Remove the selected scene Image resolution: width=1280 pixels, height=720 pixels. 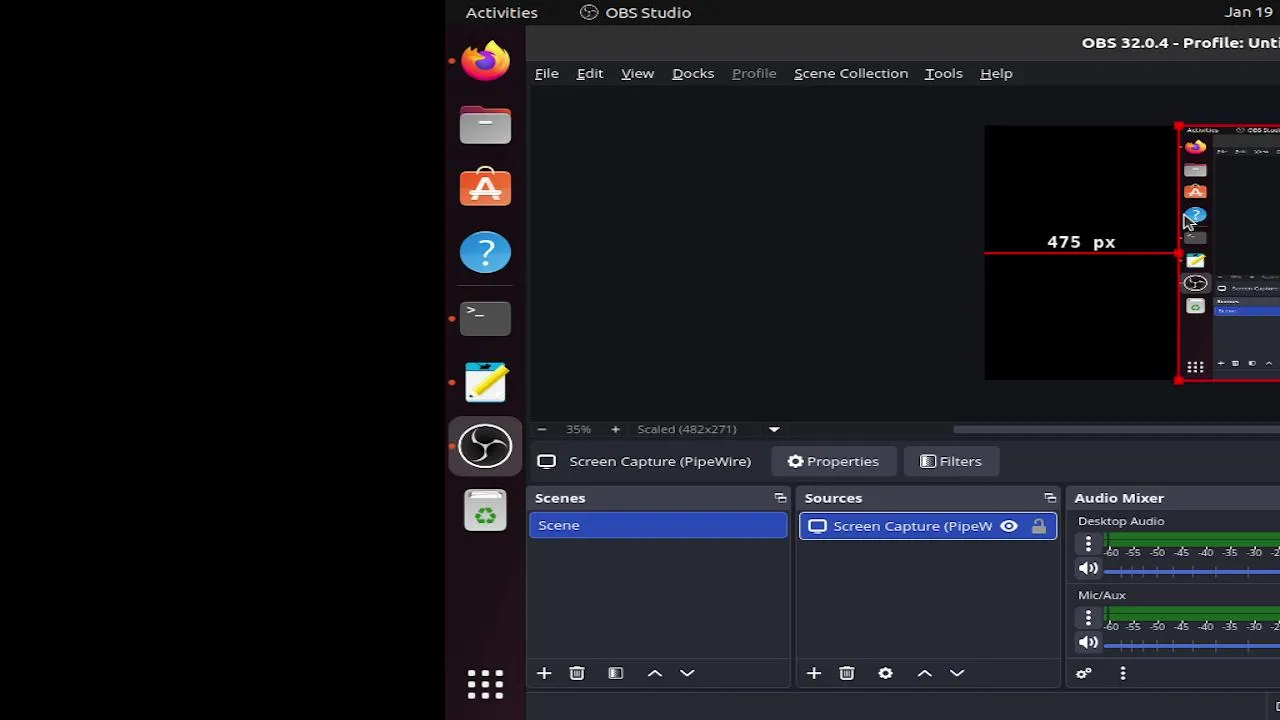(x=577, y=673)
